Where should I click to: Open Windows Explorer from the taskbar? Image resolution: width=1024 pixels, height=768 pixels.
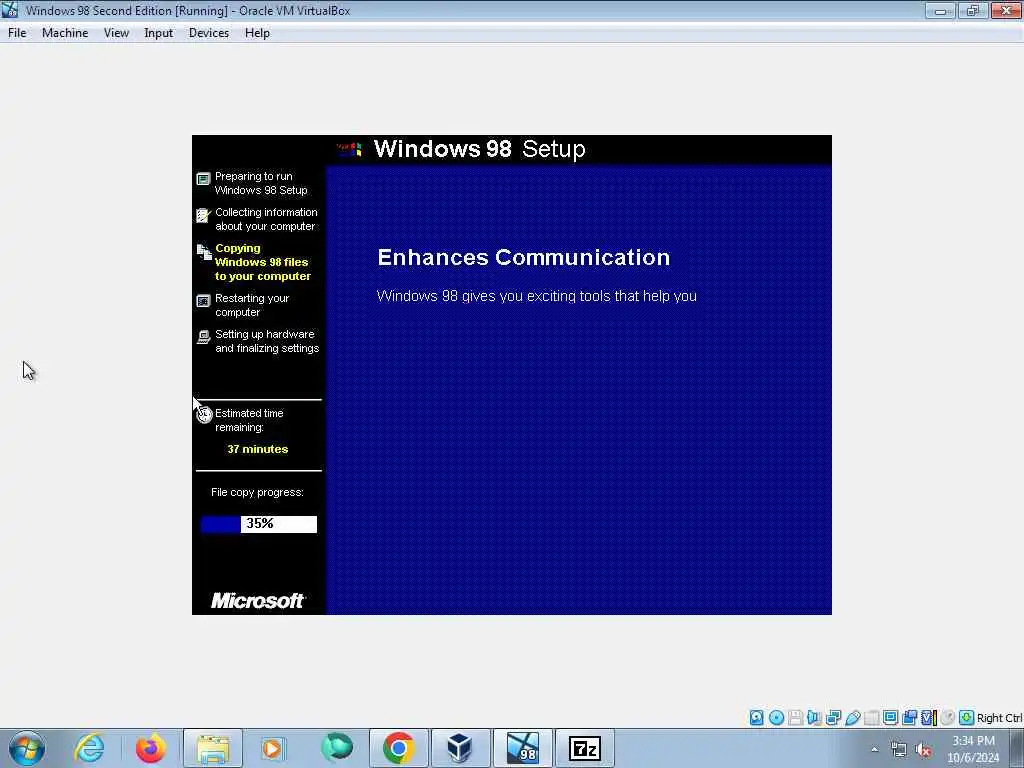[x=213, y=748]
